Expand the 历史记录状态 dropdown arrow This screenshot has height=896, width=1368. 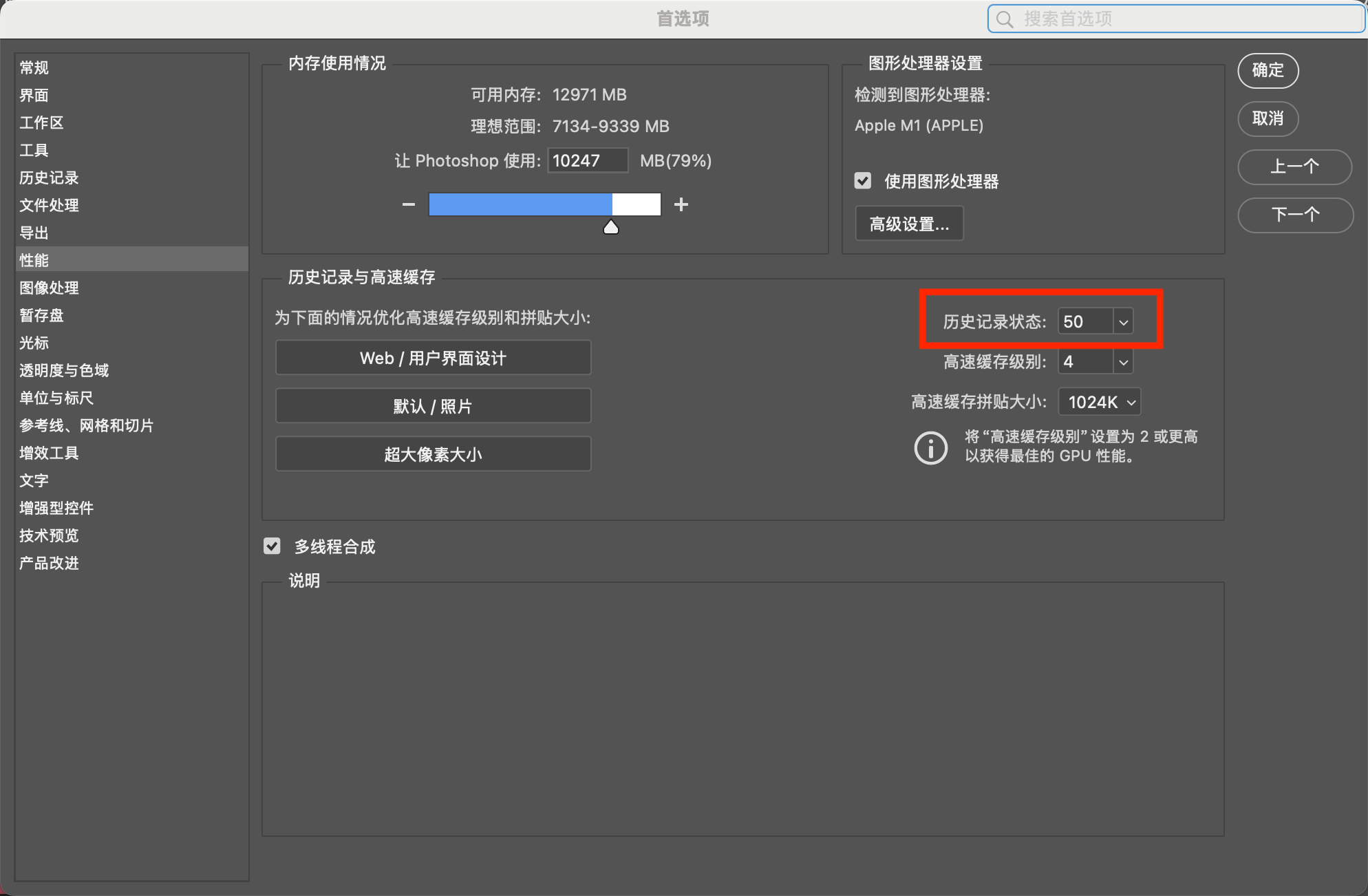(x=1123, y=321)
